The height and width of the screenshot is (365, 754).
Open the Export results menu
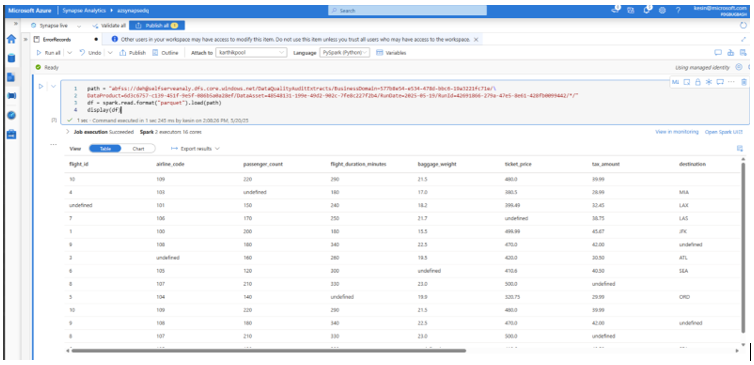pos(195,149)
